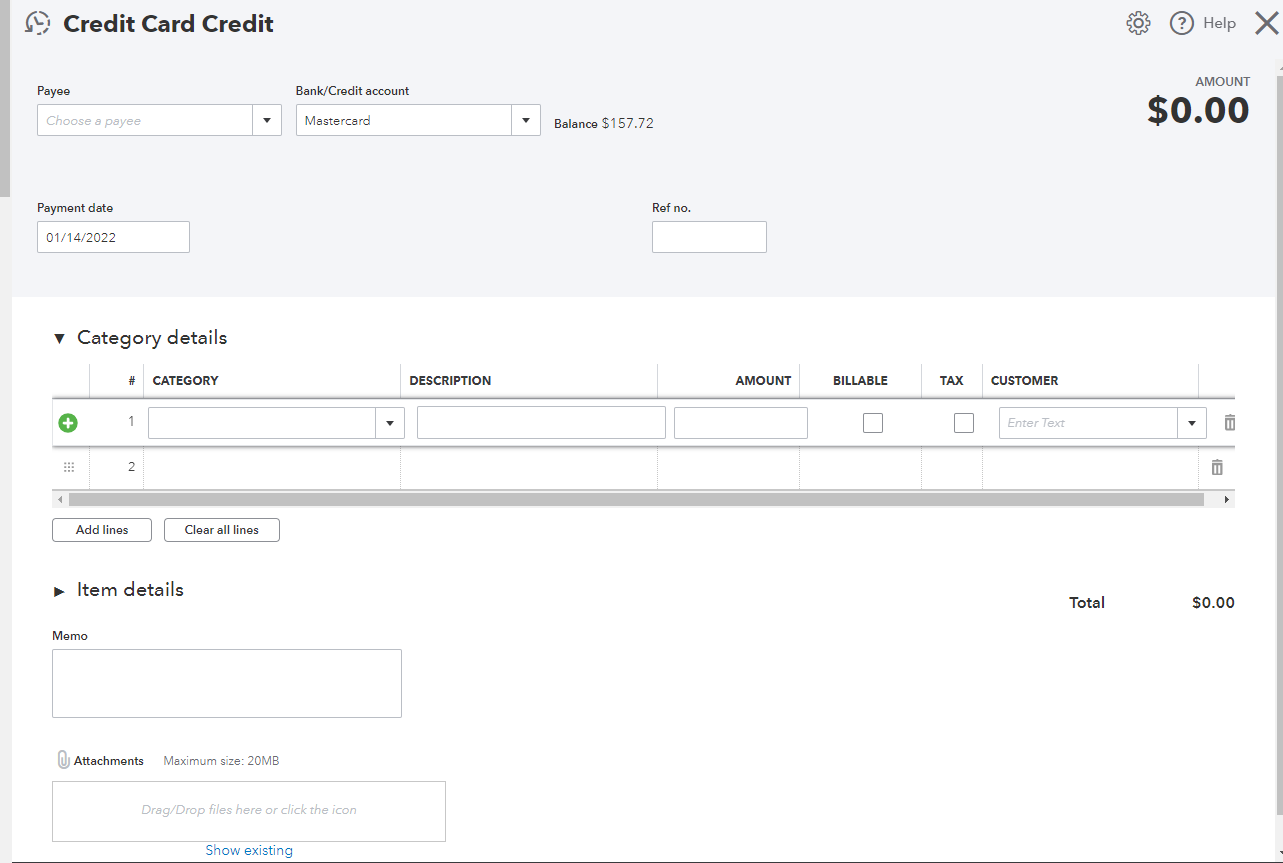Open Help using the question mark icon
Image resolution: width=1283 pixels, height=863 pixels.
(1181, 22)
